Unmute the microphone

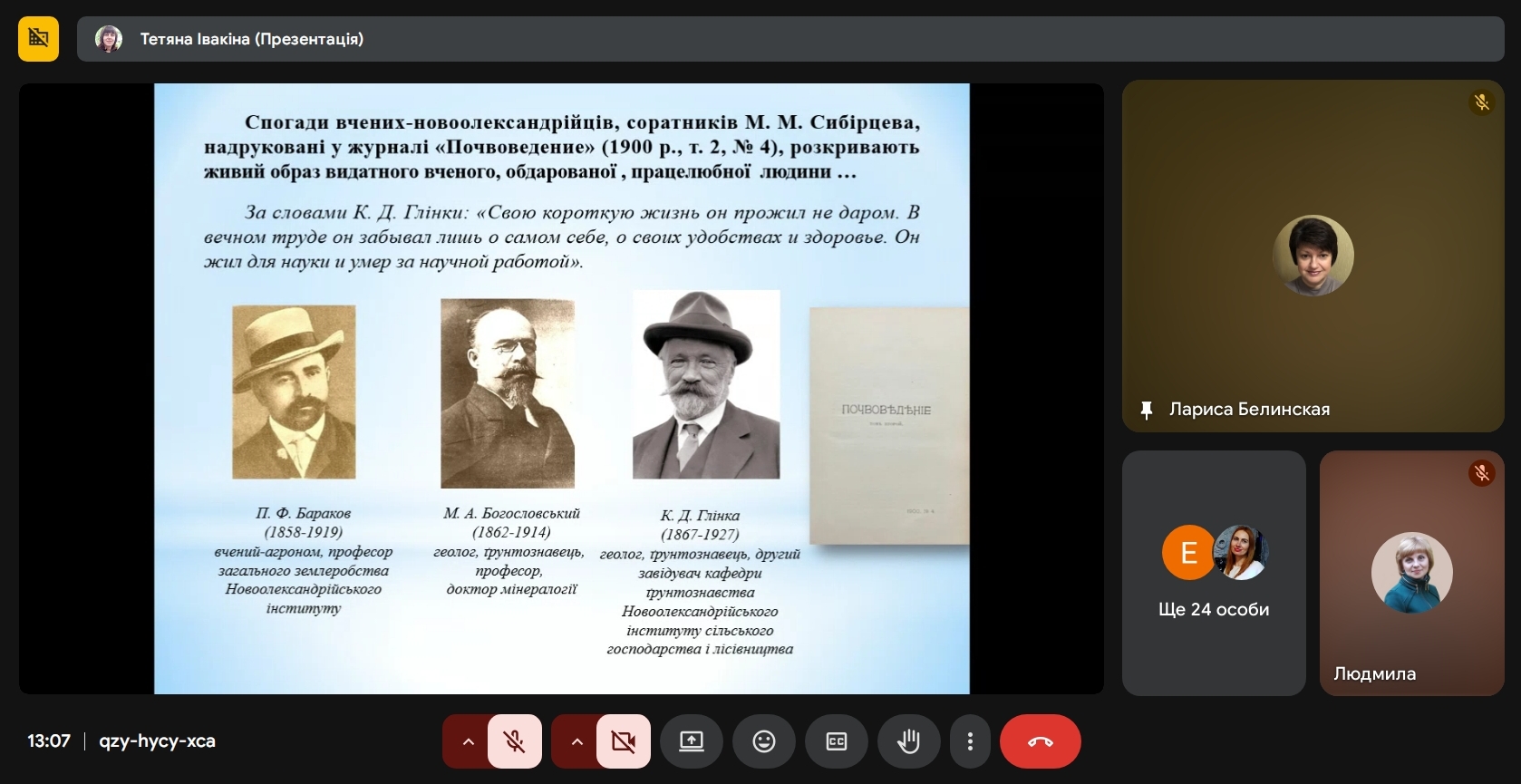[514, 741]
